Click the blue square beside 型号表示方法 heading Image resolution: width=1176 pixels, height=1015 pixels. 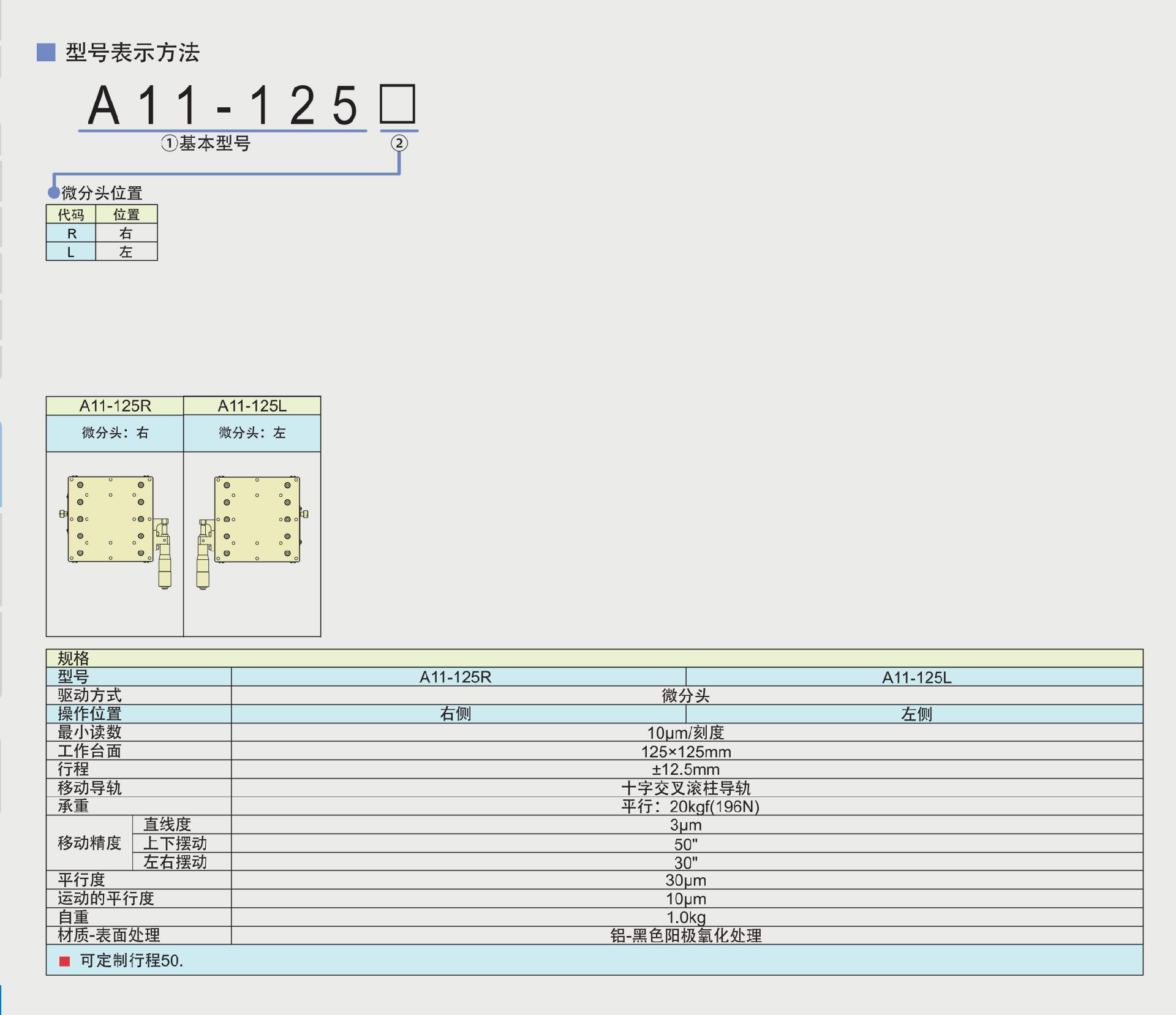[46, 52]
